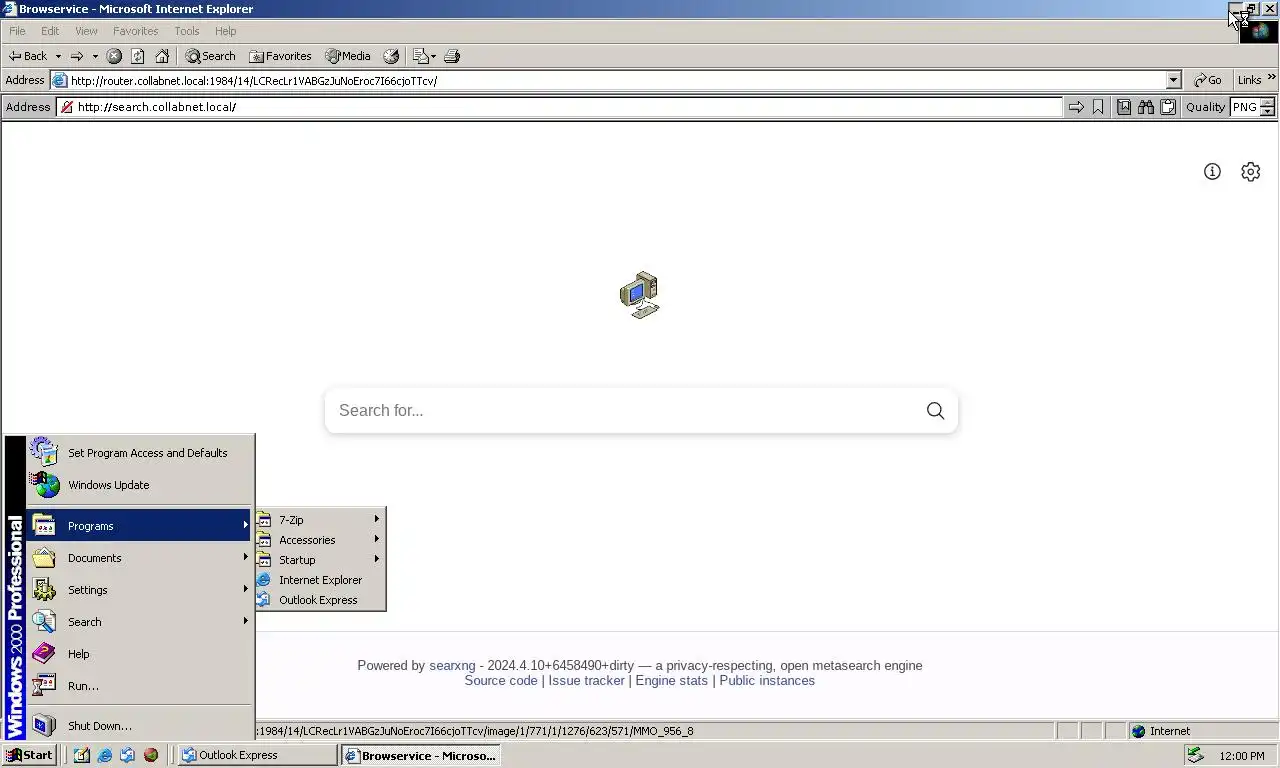Choose Run... from the Start menu
This screenshot has height=768, width=1280.
[140, 686]
